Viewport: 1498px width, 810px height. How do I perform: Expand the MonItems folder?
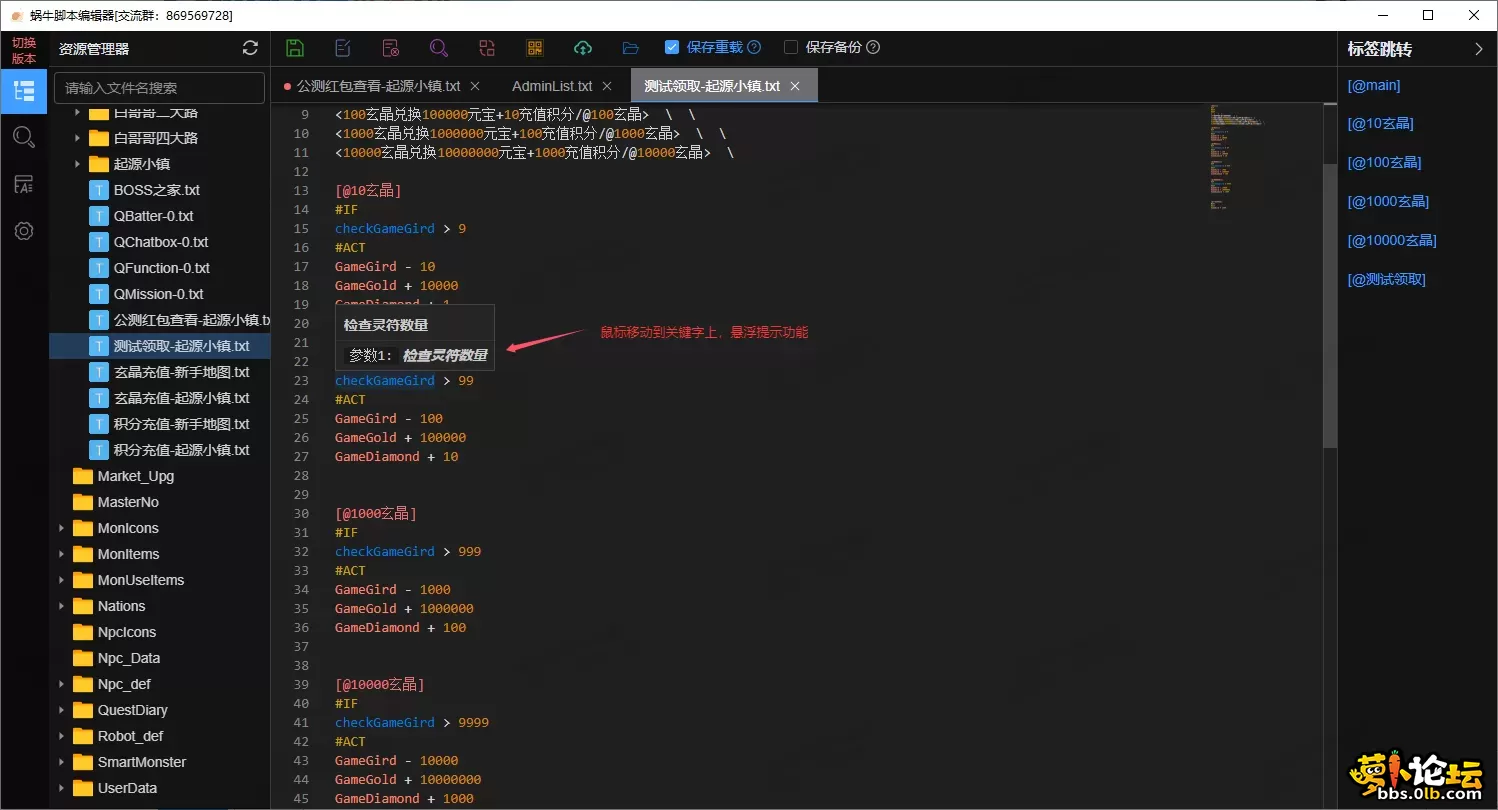pyautogui.click(x=62, y=554)
